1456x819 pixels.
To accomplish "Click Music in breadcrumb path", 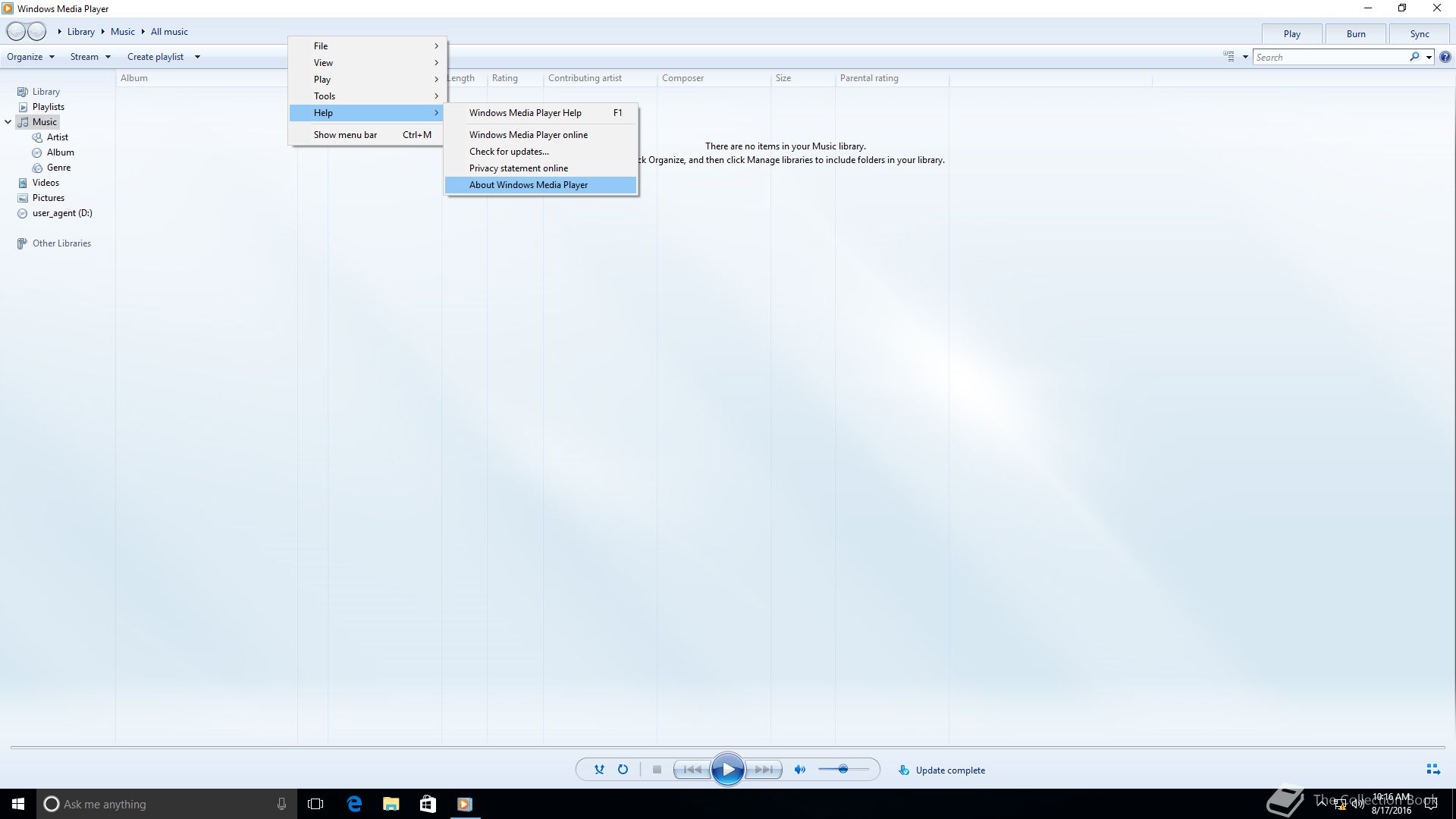I will (x=122, y=32).
